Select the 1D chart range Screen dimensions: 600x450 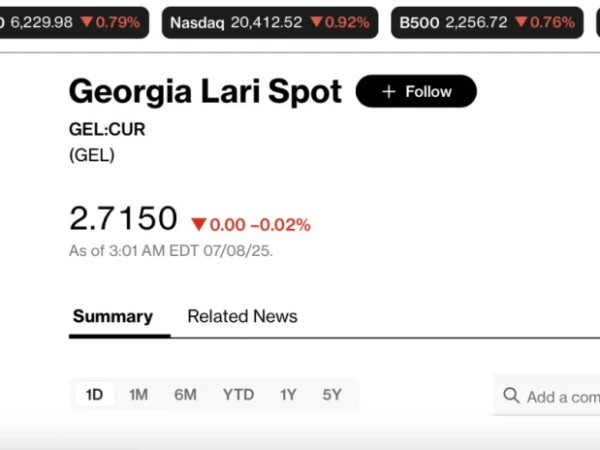[94, 395]
